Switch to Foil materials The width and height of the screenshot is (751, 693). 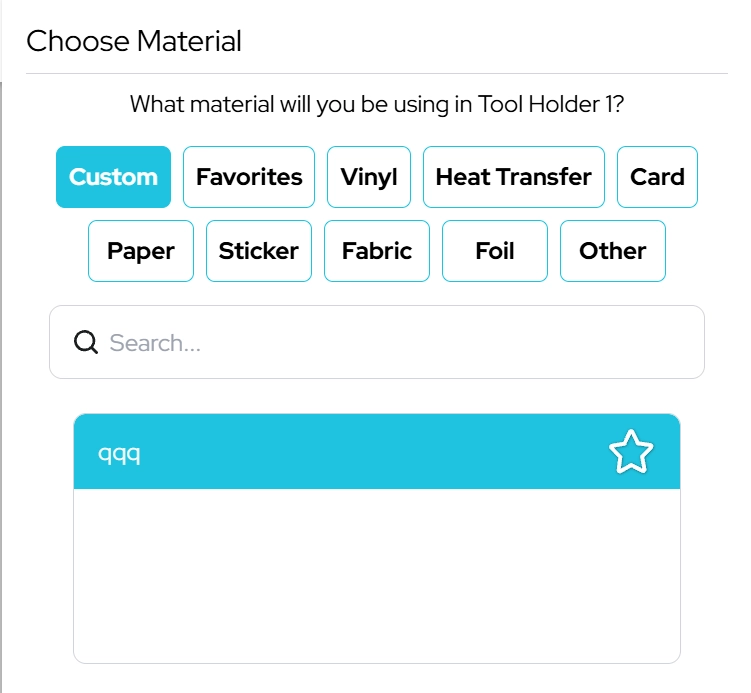(x=495, y=251)
